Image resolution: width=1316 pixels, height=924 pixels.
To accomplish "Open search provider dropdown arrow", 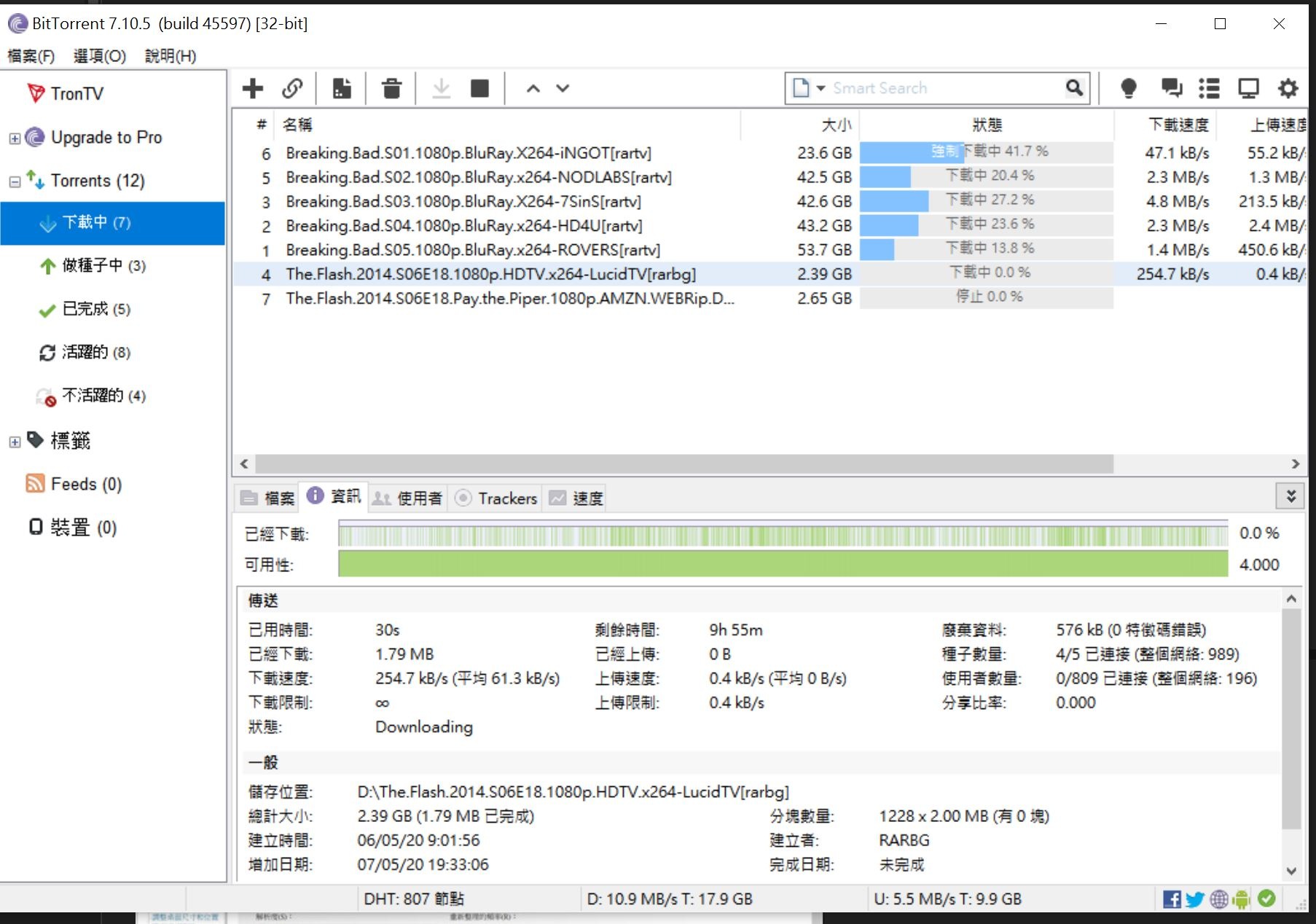I will click(x=820, y=88).
